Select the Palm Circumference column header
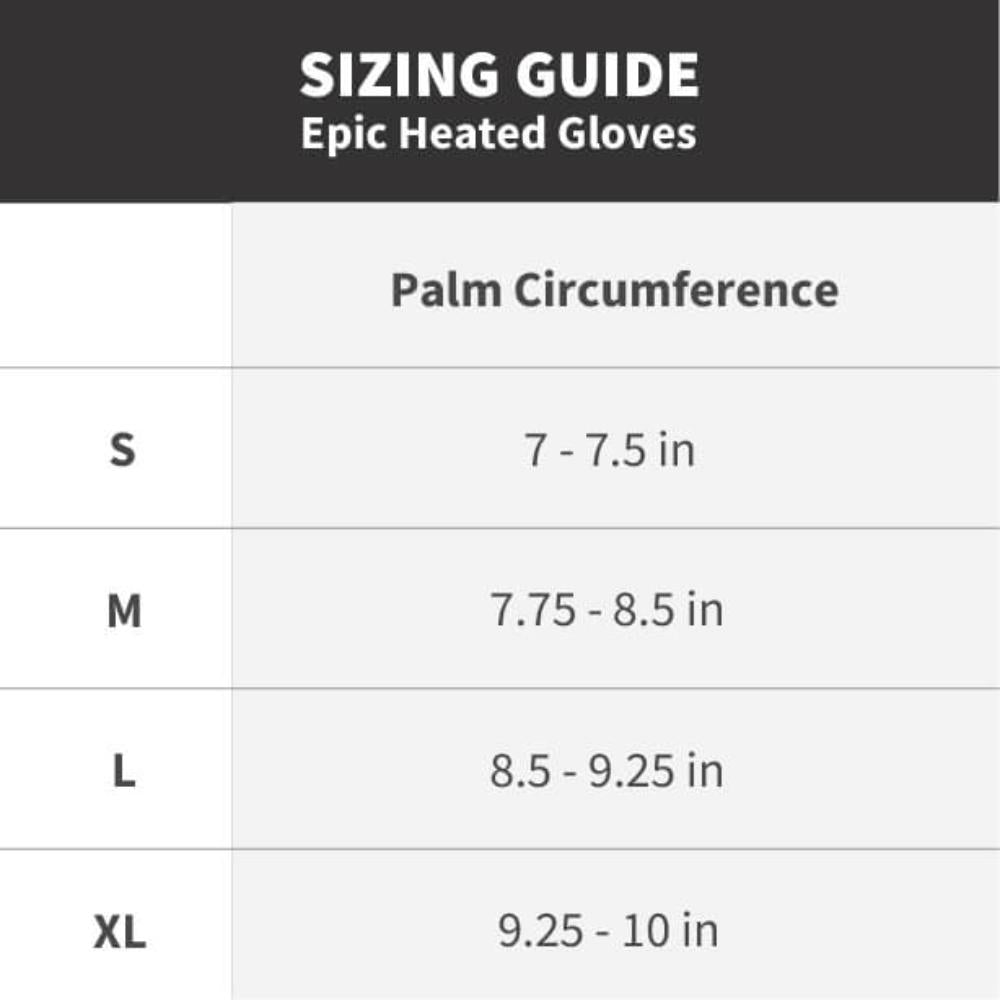The image size is (1000, 1000). (614, 290)
